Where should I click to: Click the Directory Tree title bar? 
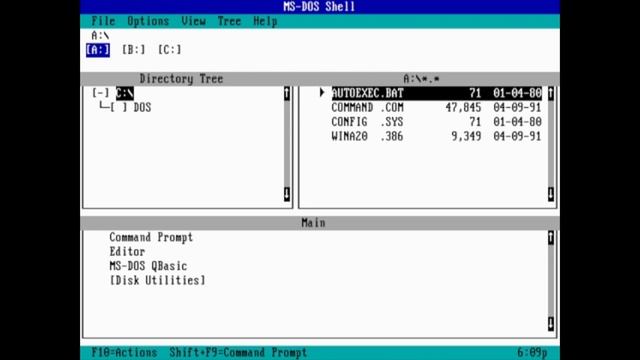[x=181, y=79]
